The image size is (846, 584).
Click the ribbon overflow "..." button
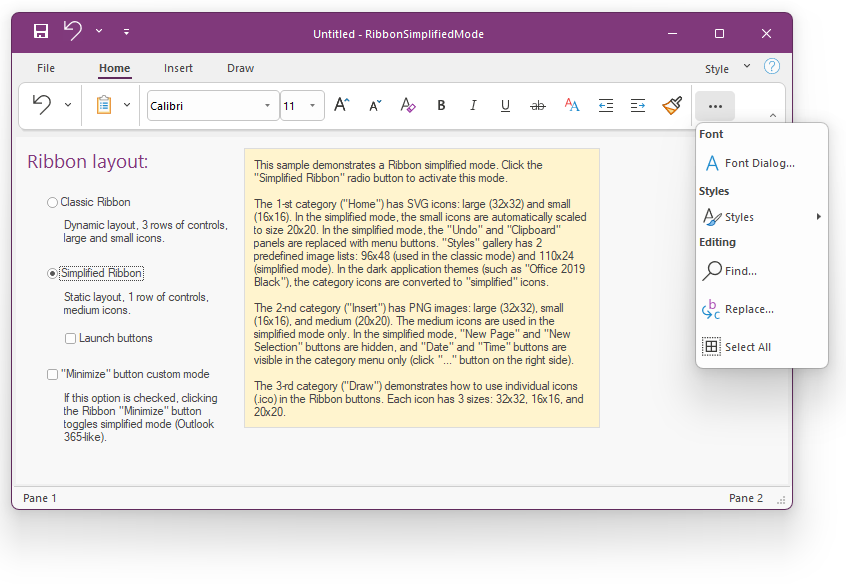714,106
